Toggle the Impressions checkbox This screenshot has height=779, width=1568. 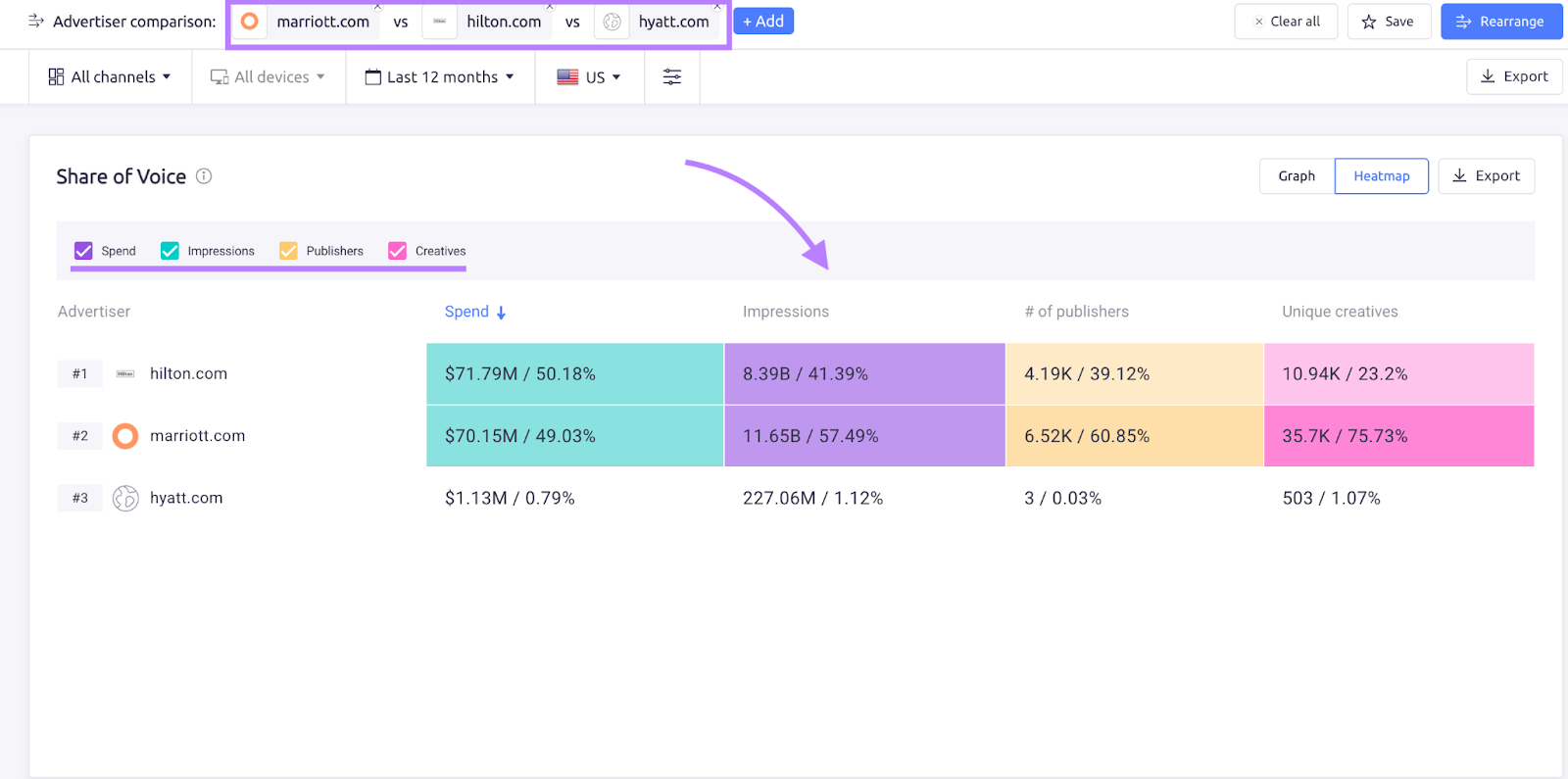[170, 251]
